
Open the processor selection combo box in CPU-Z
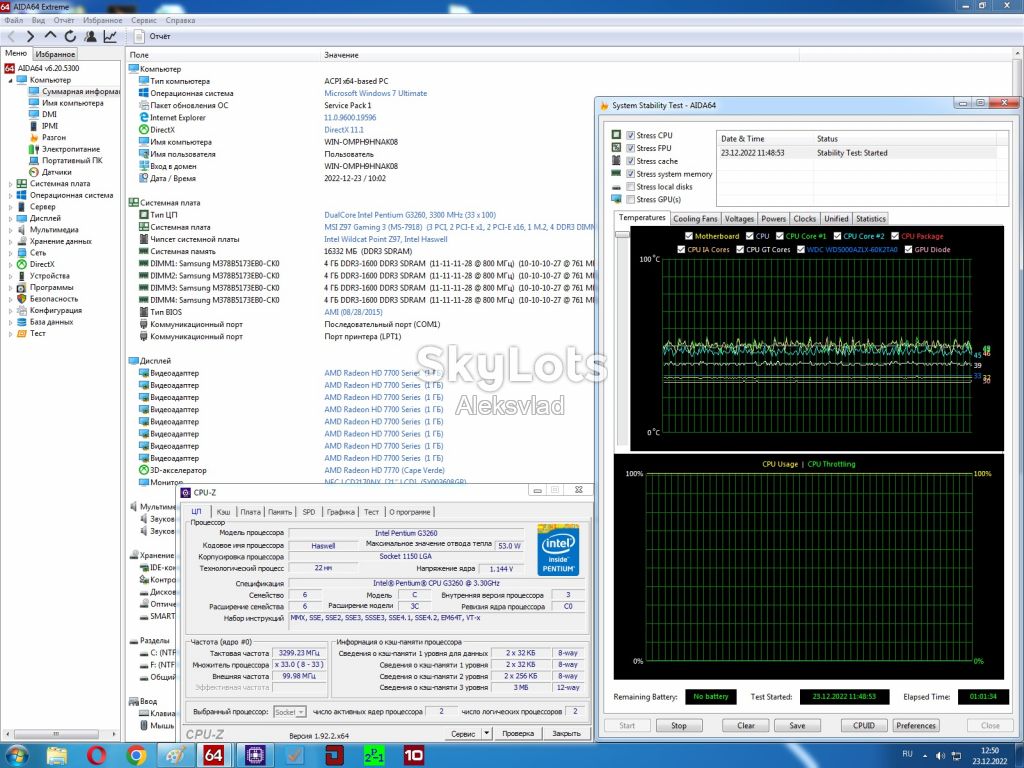(x=289, y=712)
